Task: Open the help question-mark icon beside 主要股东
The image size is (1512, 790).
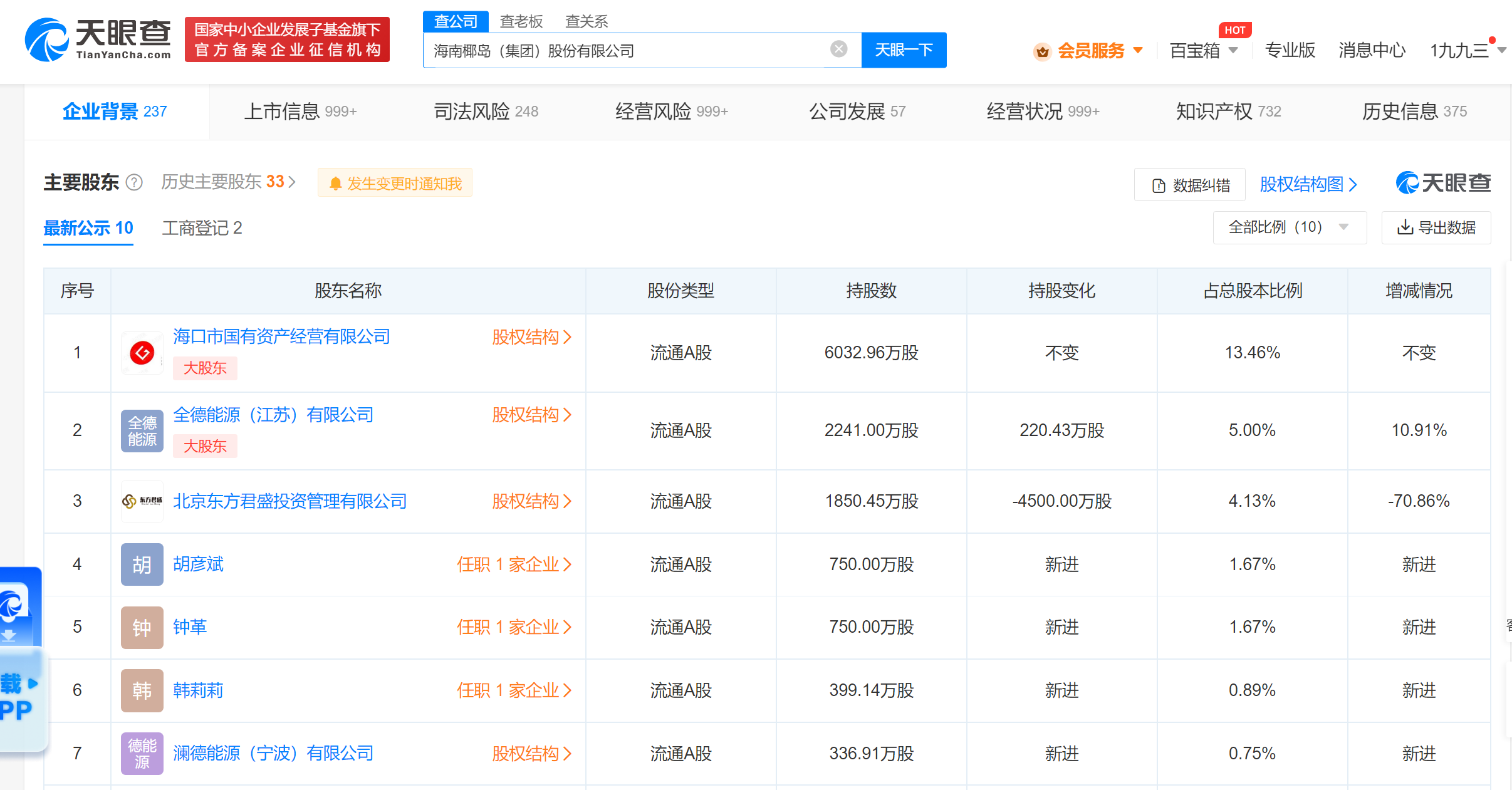Action: 134,182
